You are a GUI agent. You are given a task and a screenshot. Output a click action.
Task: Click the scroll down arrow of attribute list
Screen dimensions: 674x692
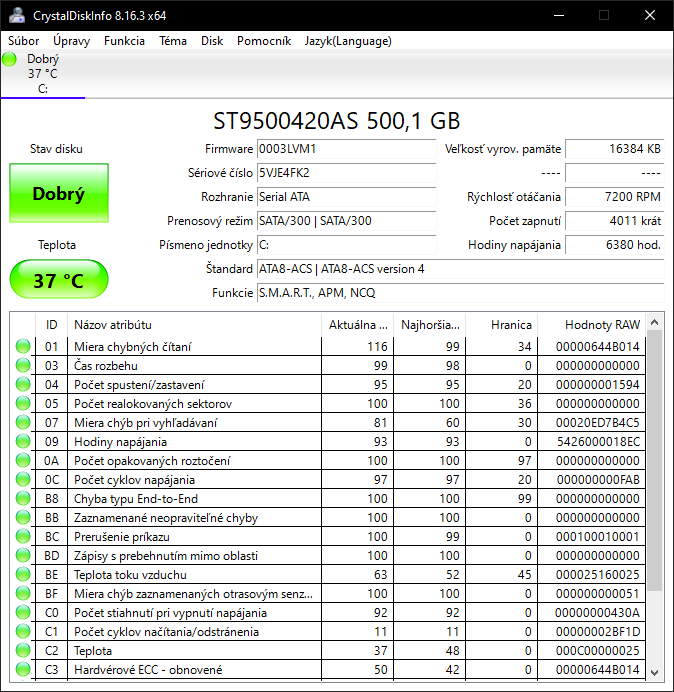(x=655, y=673)
